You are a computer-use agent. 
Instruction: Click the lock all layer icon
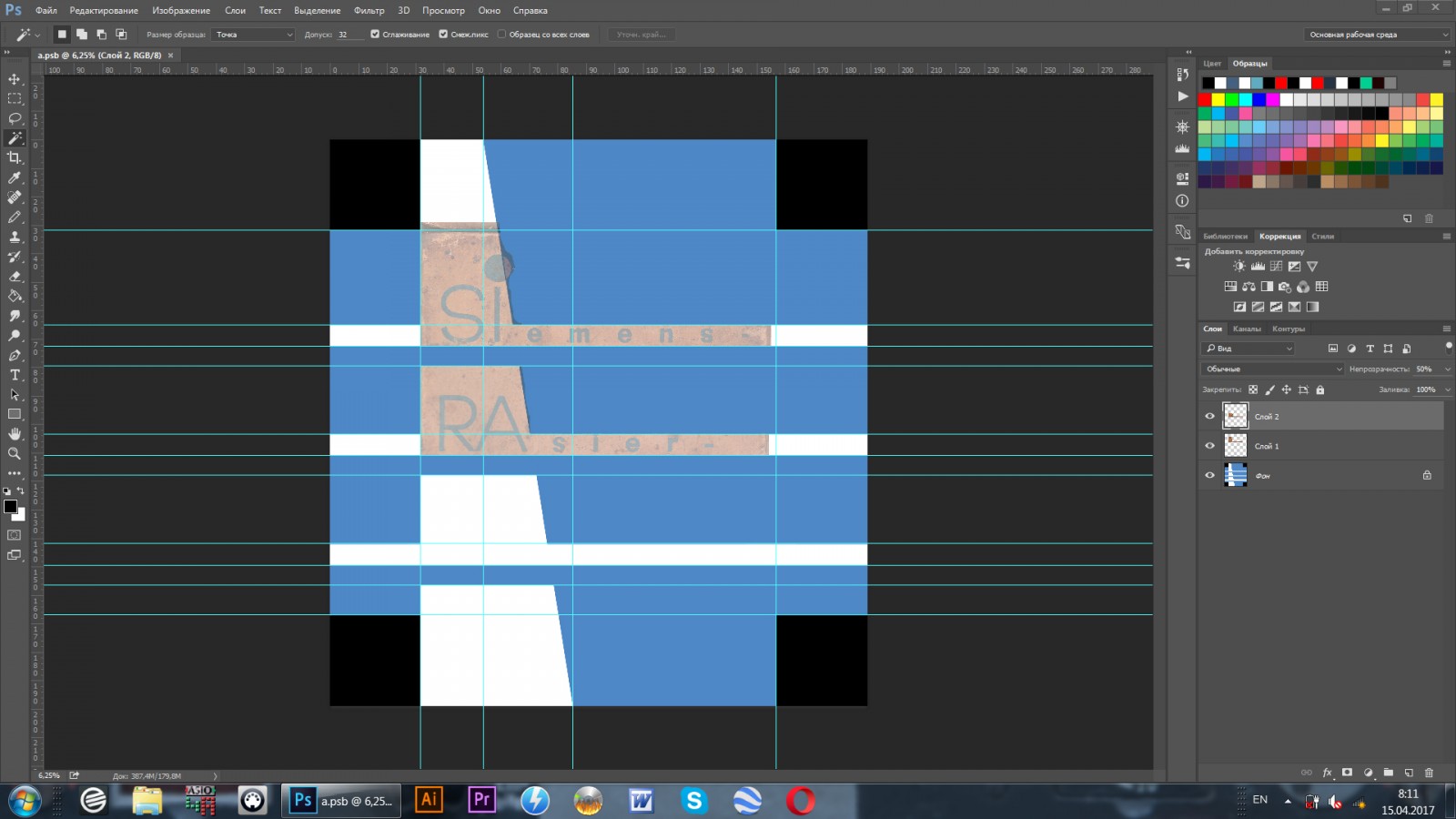(x=1320, y=389)
